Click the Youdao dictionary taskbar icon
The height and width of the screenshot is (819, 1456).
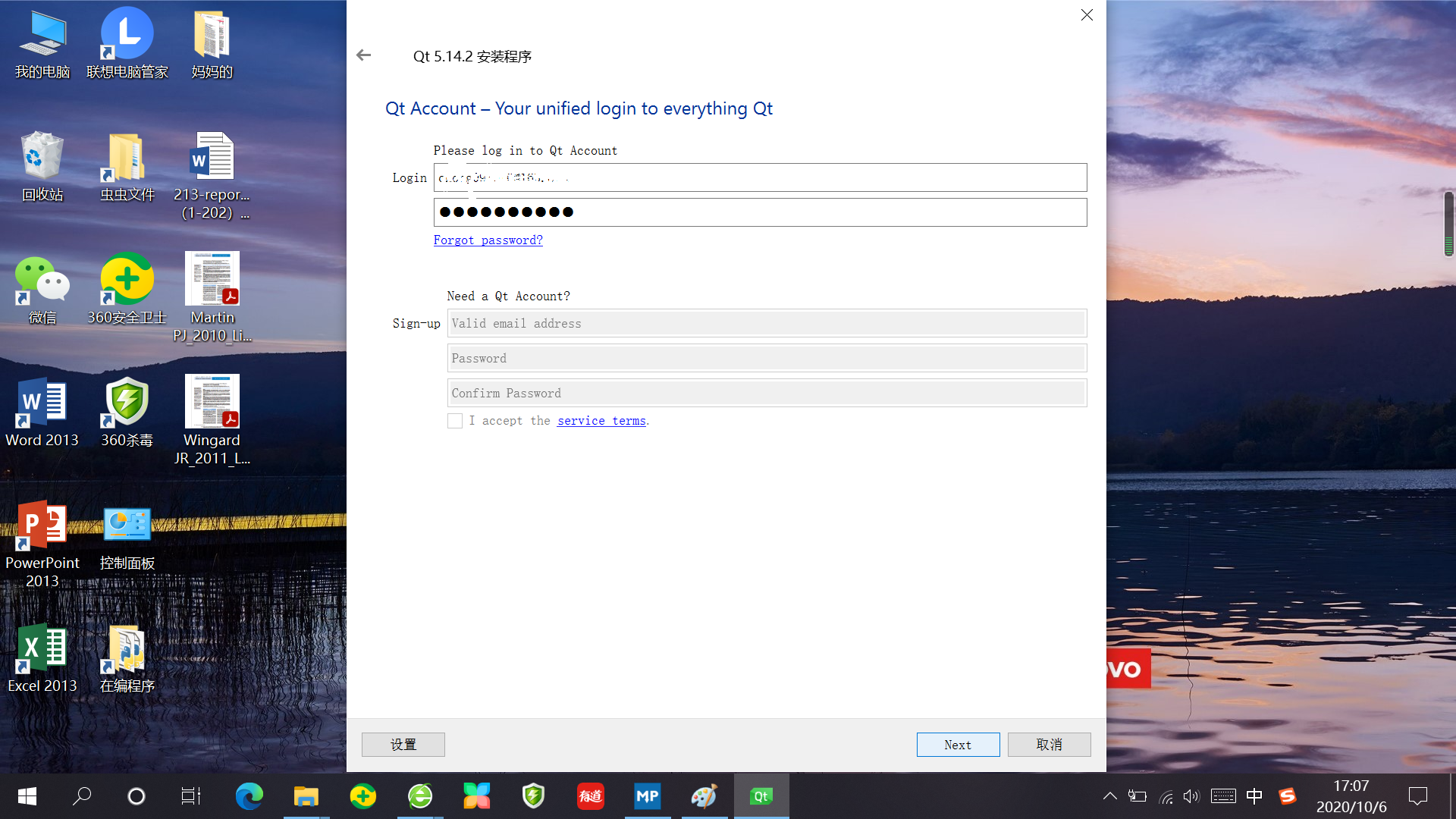590,796
